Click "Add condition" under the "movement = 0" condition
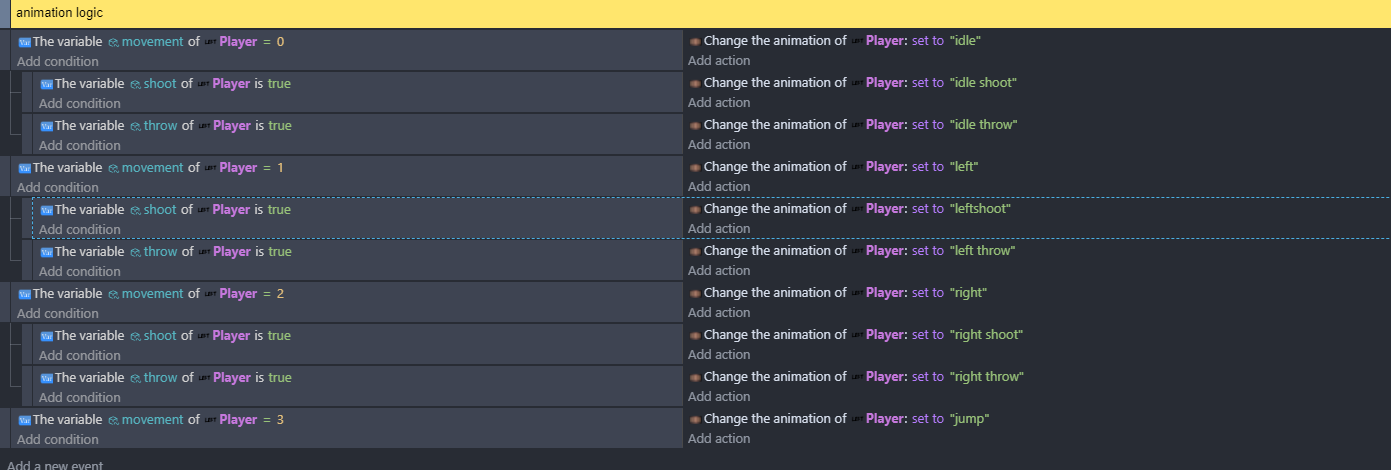 point(58,62)
